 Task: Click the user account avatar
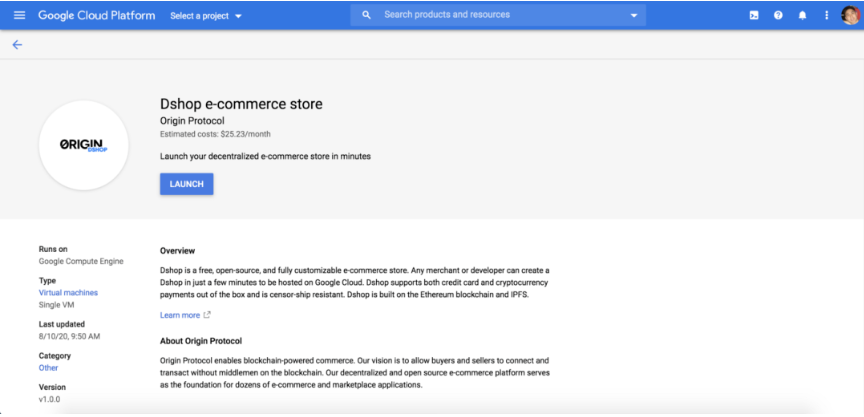[850, 15]
